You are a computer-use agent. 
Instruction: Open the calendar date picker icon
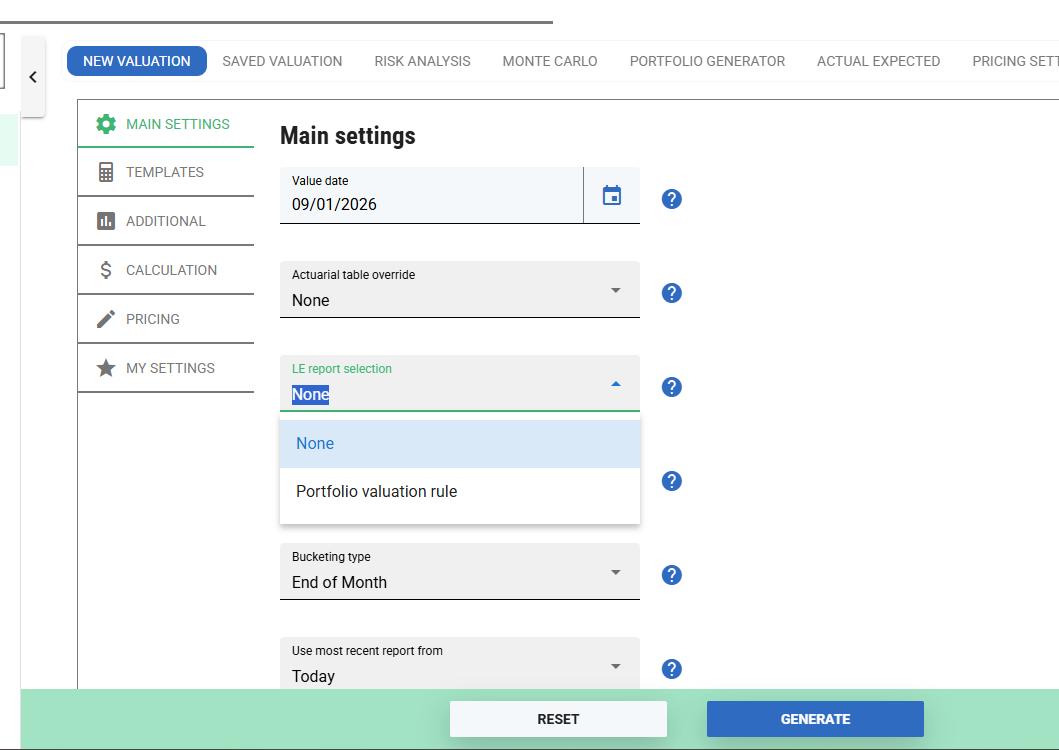[612, 196]
